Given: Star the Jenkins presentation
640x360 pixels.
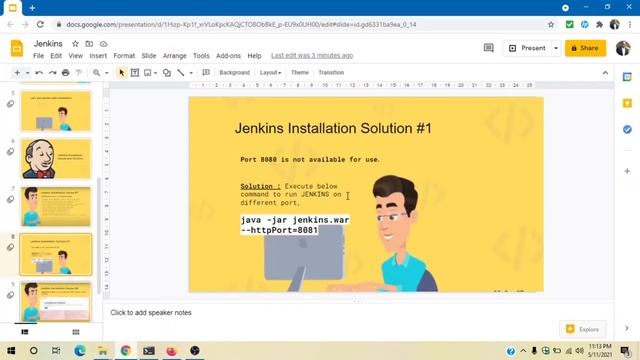Looking at the screenshot, I should coord(75,44).
